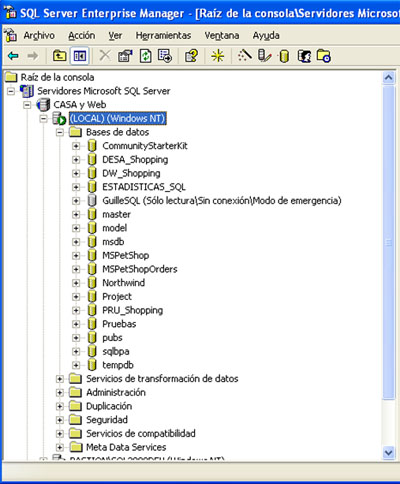
Task: Click the Back arrow toolbar icon
Action: click(x=13, y=56)
